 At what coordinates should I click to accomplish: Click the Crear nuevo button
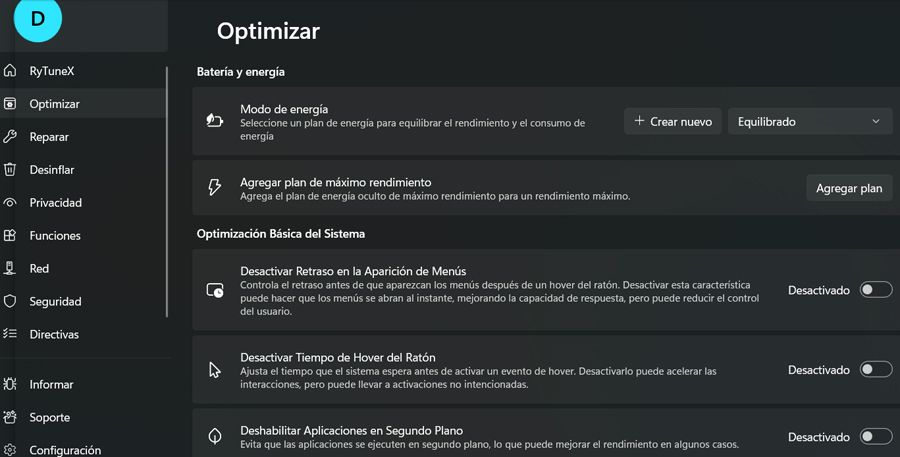[x=673, y=122]
